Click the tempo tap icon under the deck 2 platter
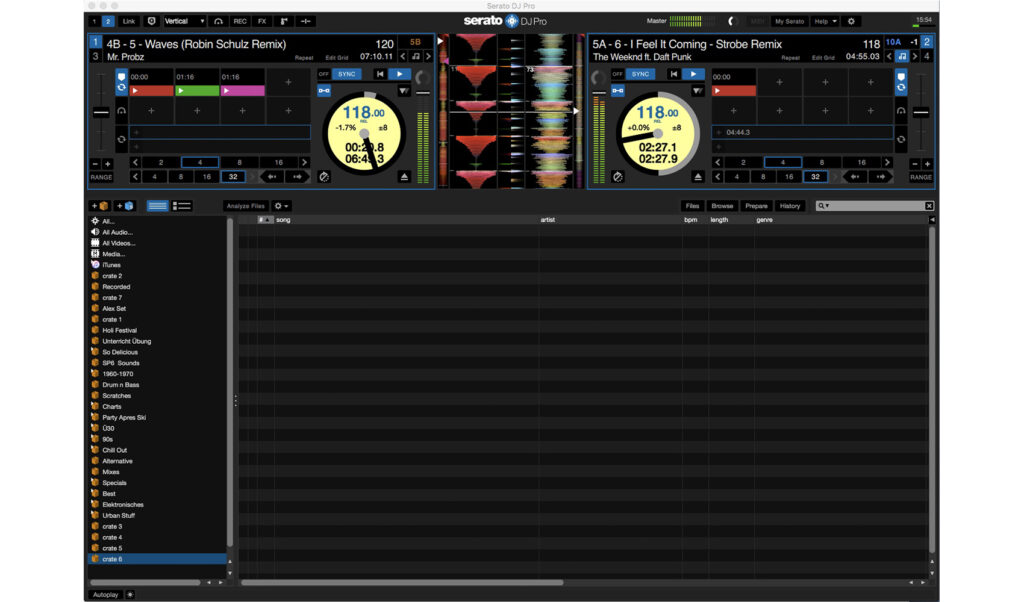Viewport: 1024px width, 602px height. [618, 177]
